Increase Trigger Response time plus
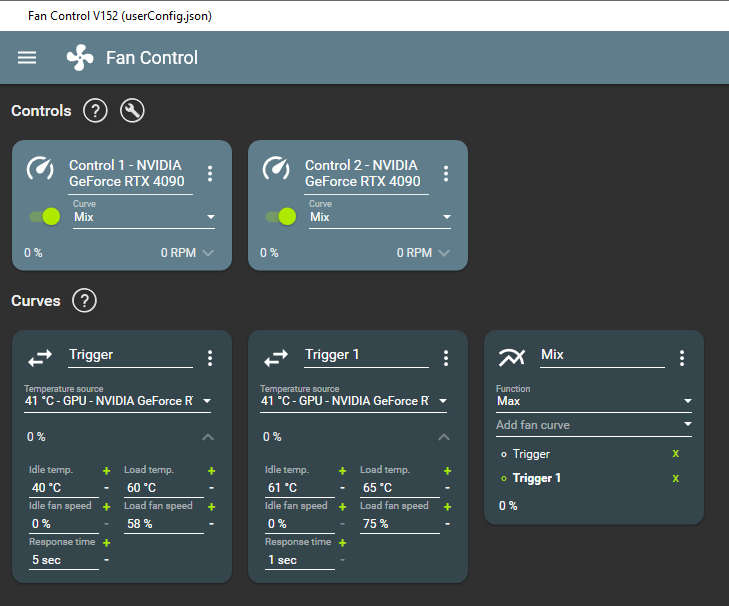 click(106, 543)
